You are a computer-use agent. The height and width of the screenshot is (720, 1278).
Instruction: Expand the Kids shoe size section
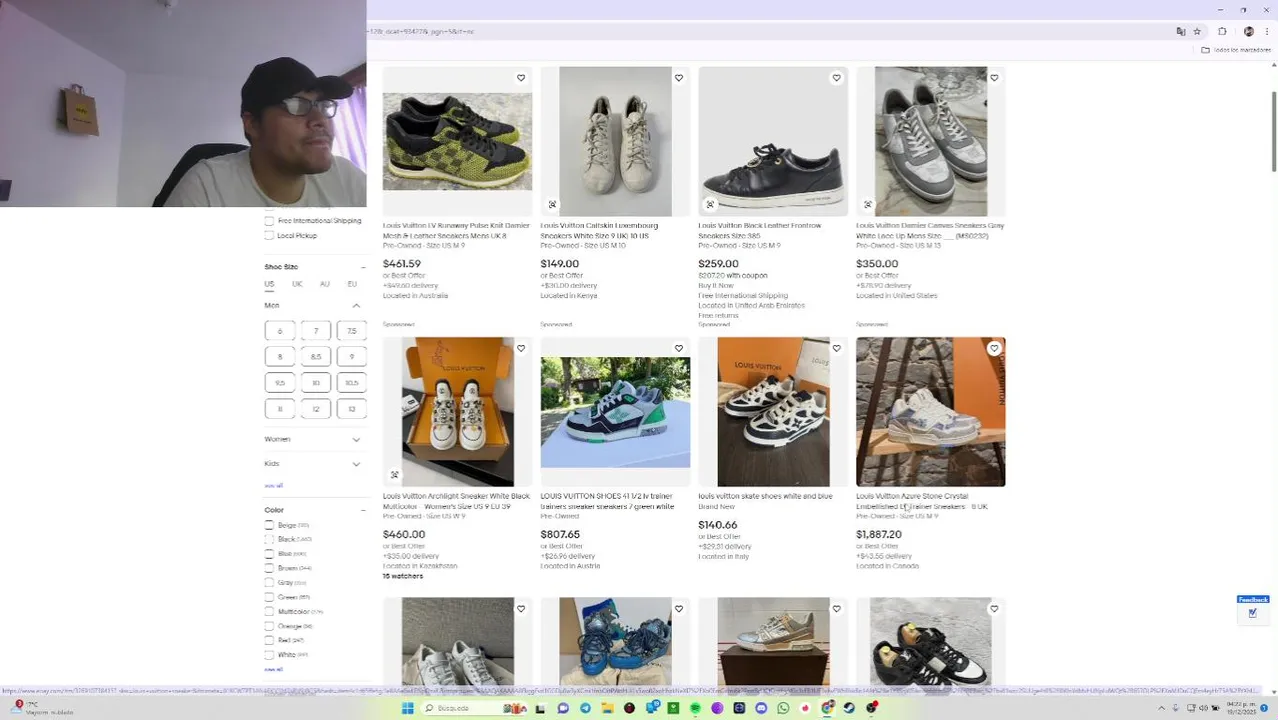tap(356, 464)
